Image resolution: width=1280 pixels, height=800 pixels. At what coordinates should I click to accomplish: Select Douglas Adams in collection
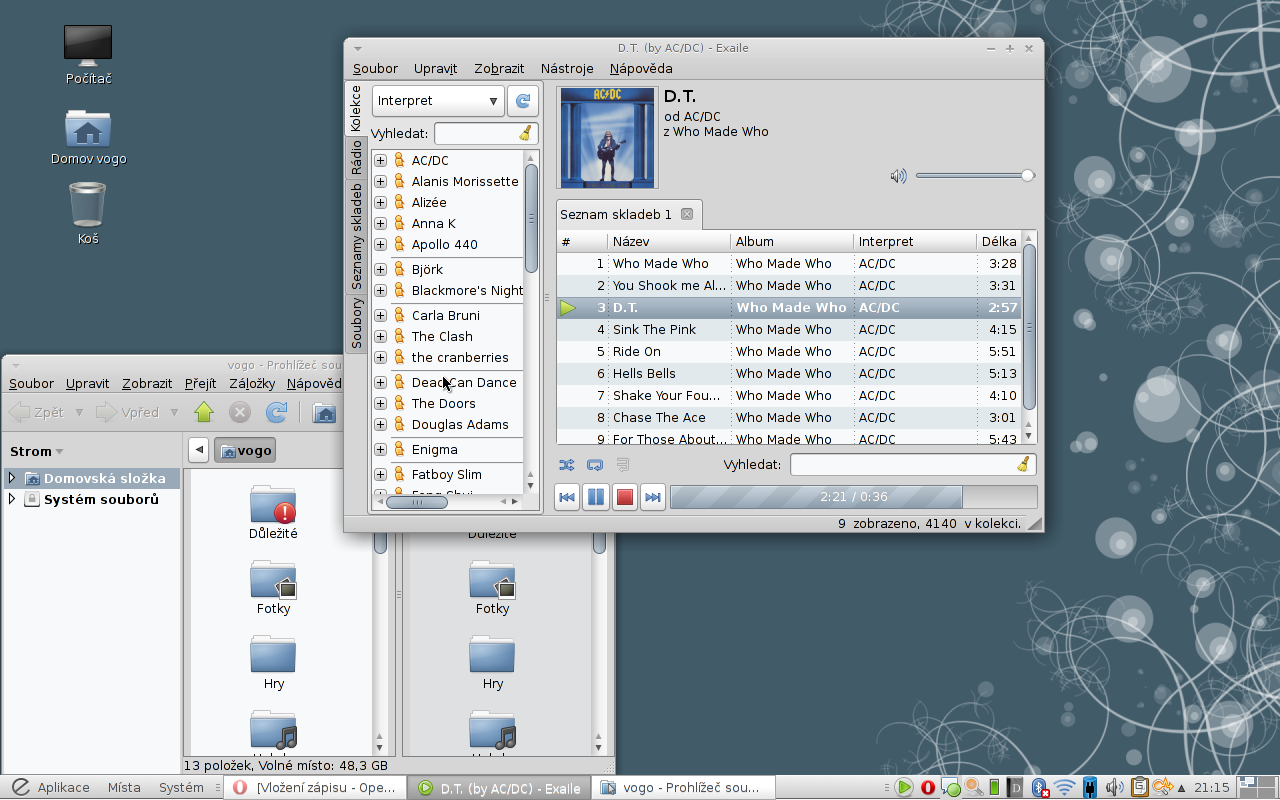point(460,425)
